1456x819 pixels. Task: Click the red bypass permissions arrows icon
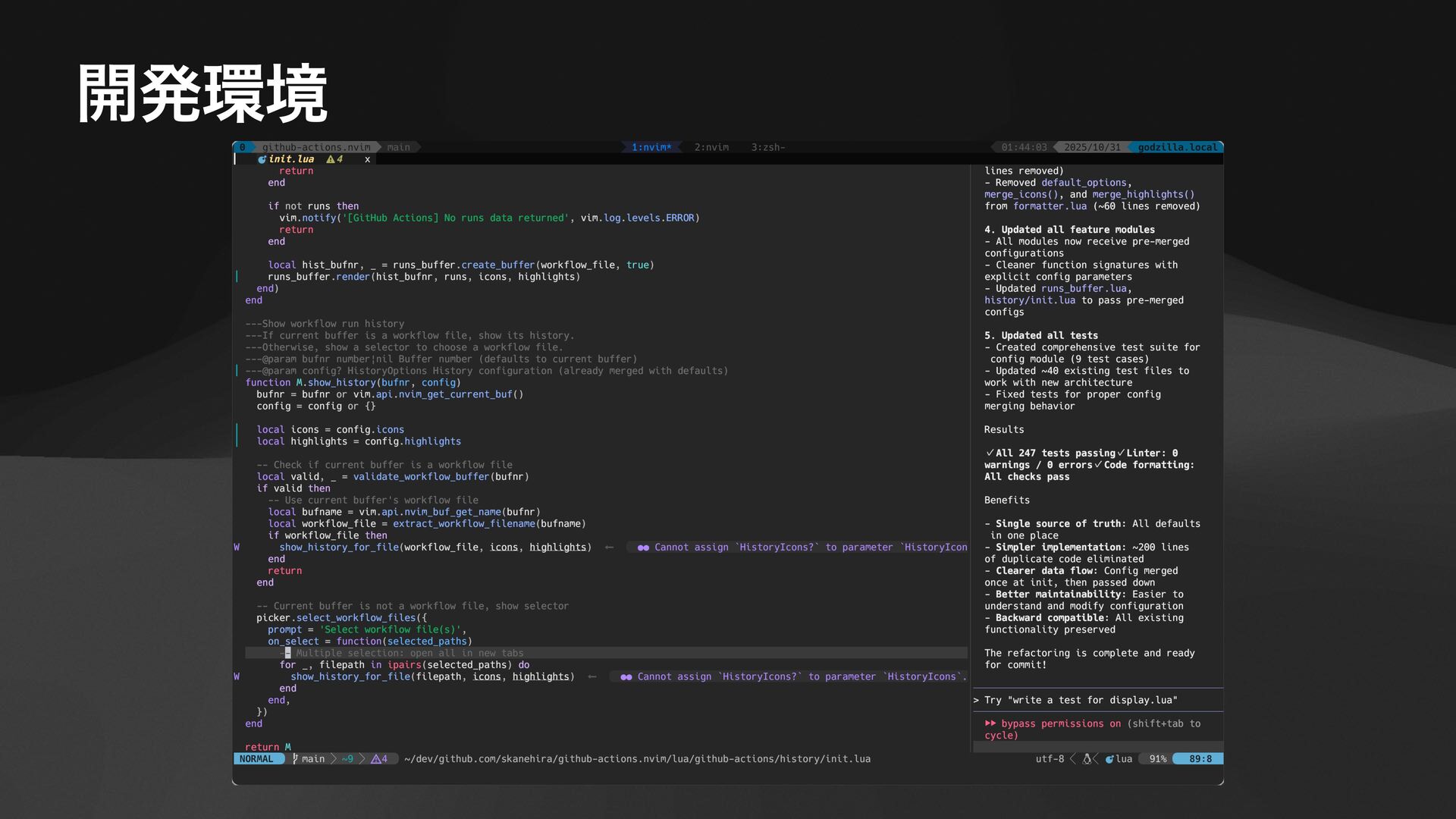pyautogui.click(x=990, y=723)
